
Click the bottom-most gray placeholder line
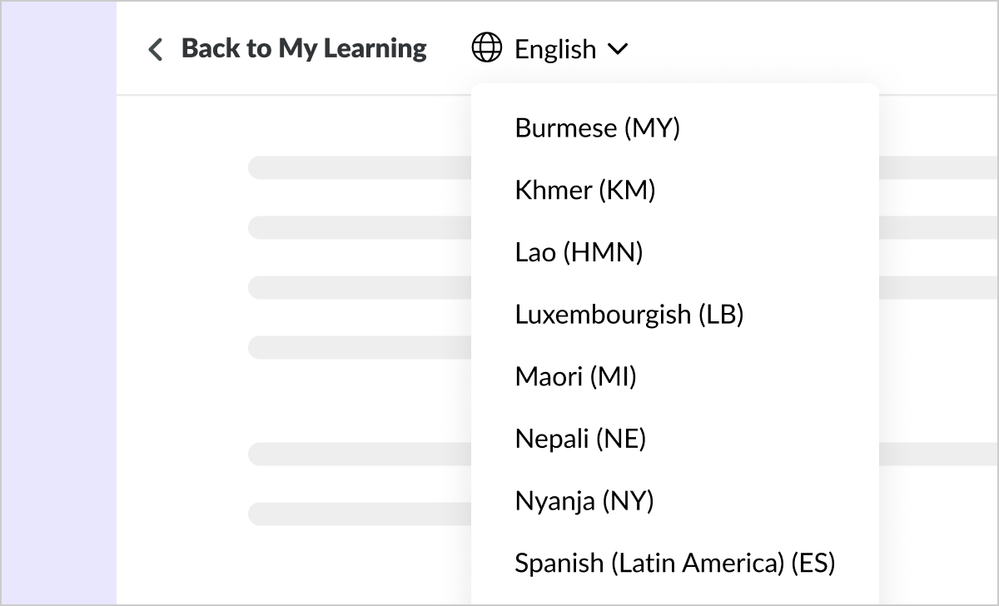[x=360, y=514]
